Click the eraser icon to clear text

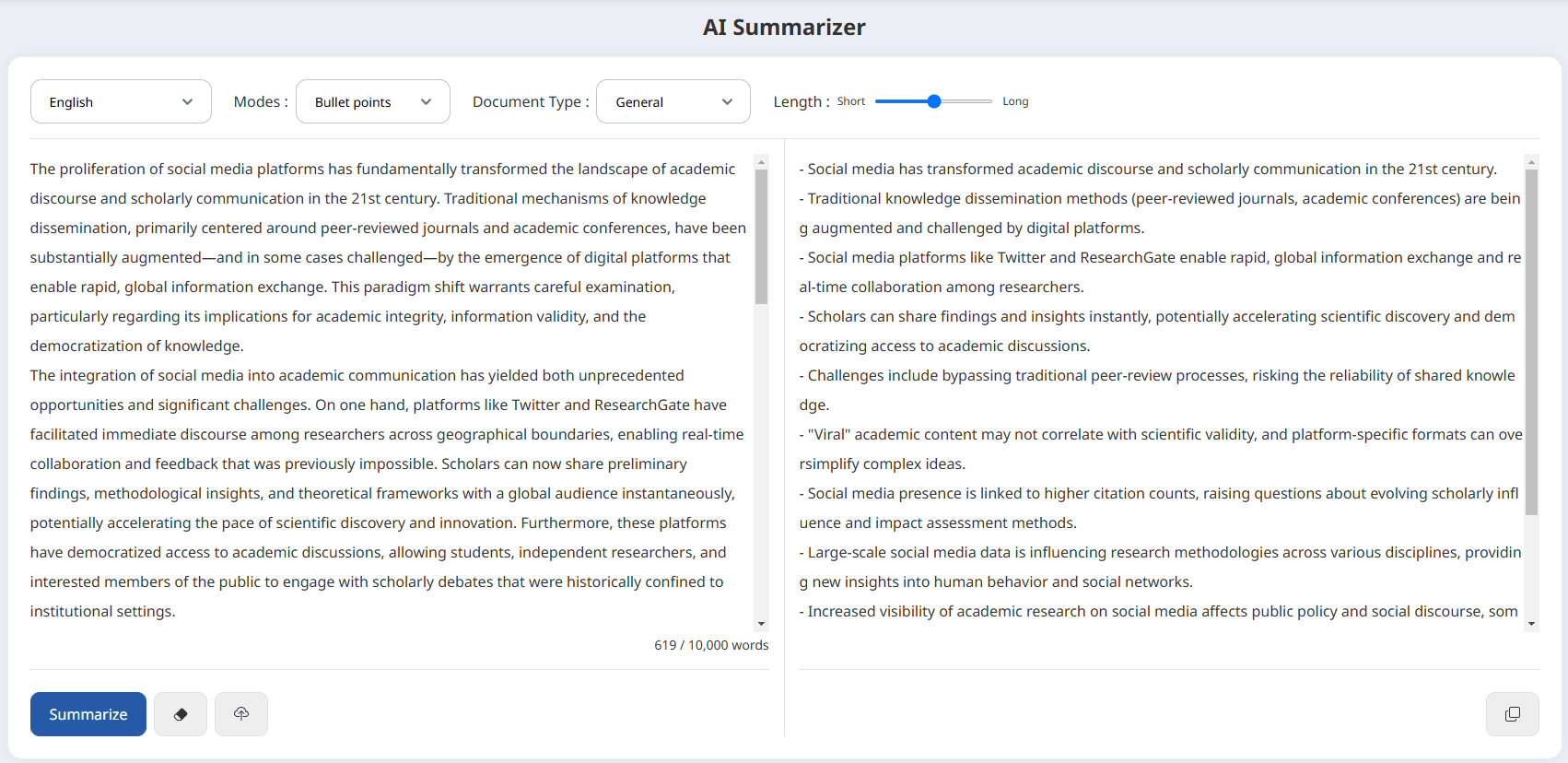181,714
